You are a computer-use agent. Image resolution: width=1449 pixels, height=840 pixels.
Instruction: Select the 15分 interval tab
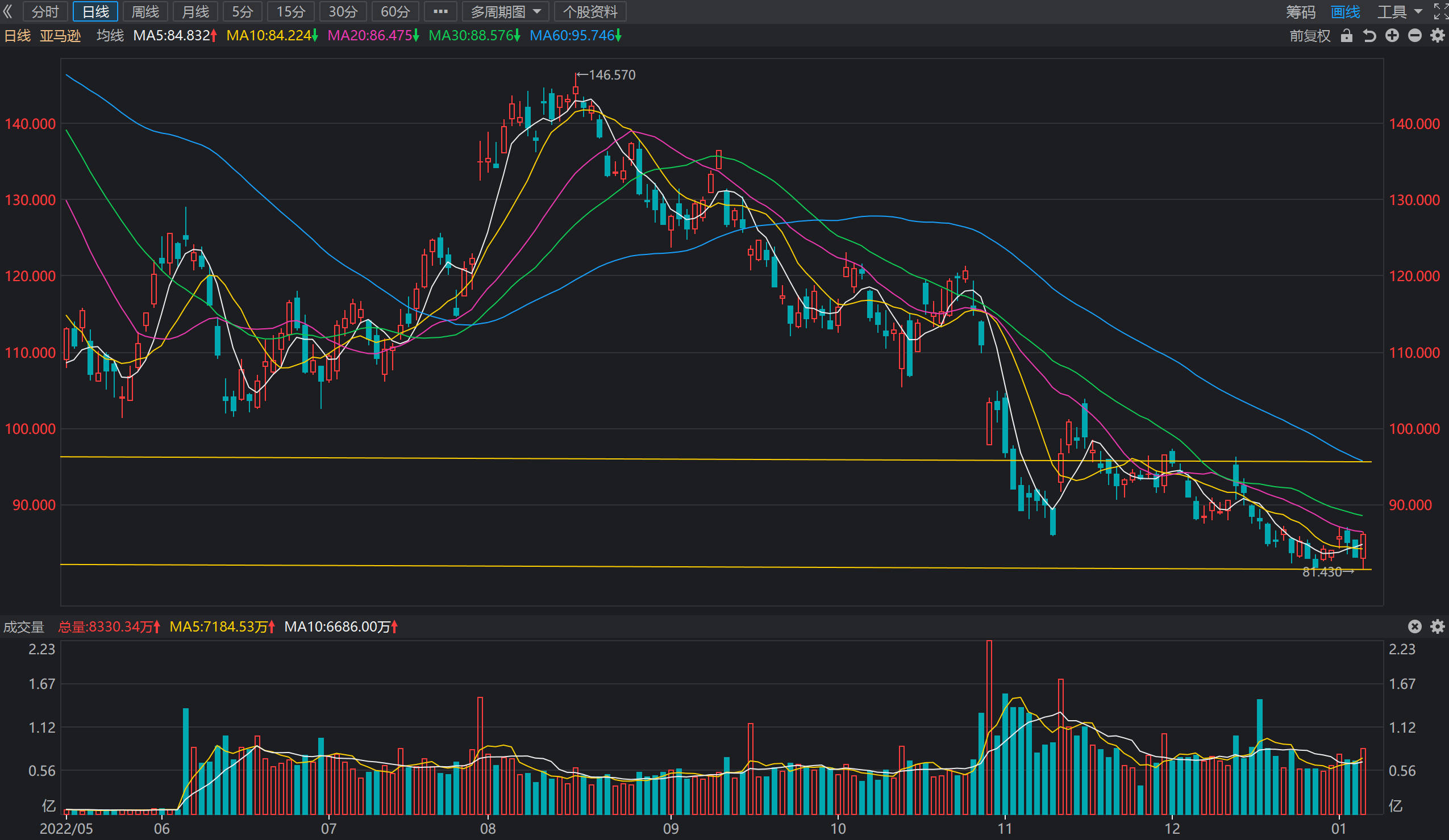click(x=290, y=11)
